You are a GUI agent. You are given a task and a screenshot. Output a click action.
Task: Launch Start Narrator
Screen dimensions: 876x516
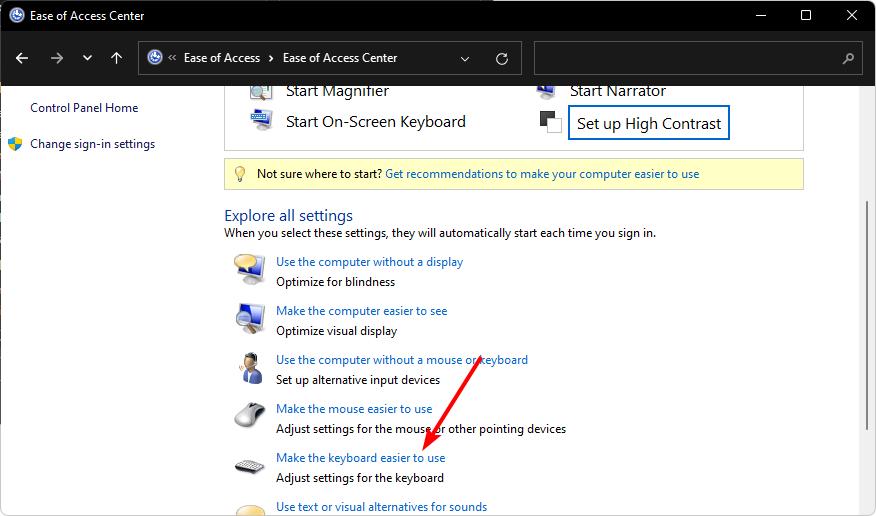(x=618, y=92)
